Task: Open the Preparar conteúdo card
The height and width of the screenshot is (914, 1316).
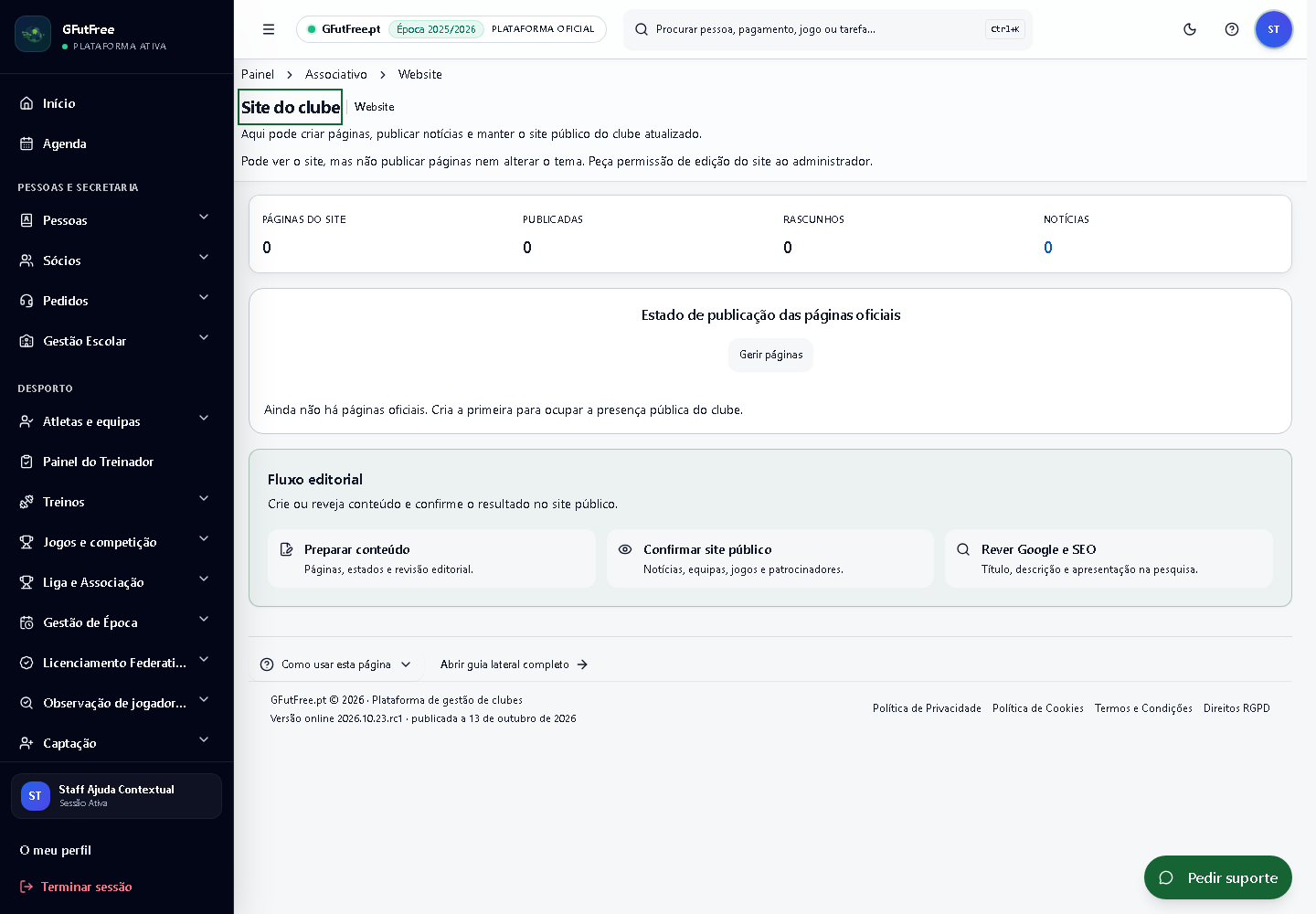Action: 431,558
